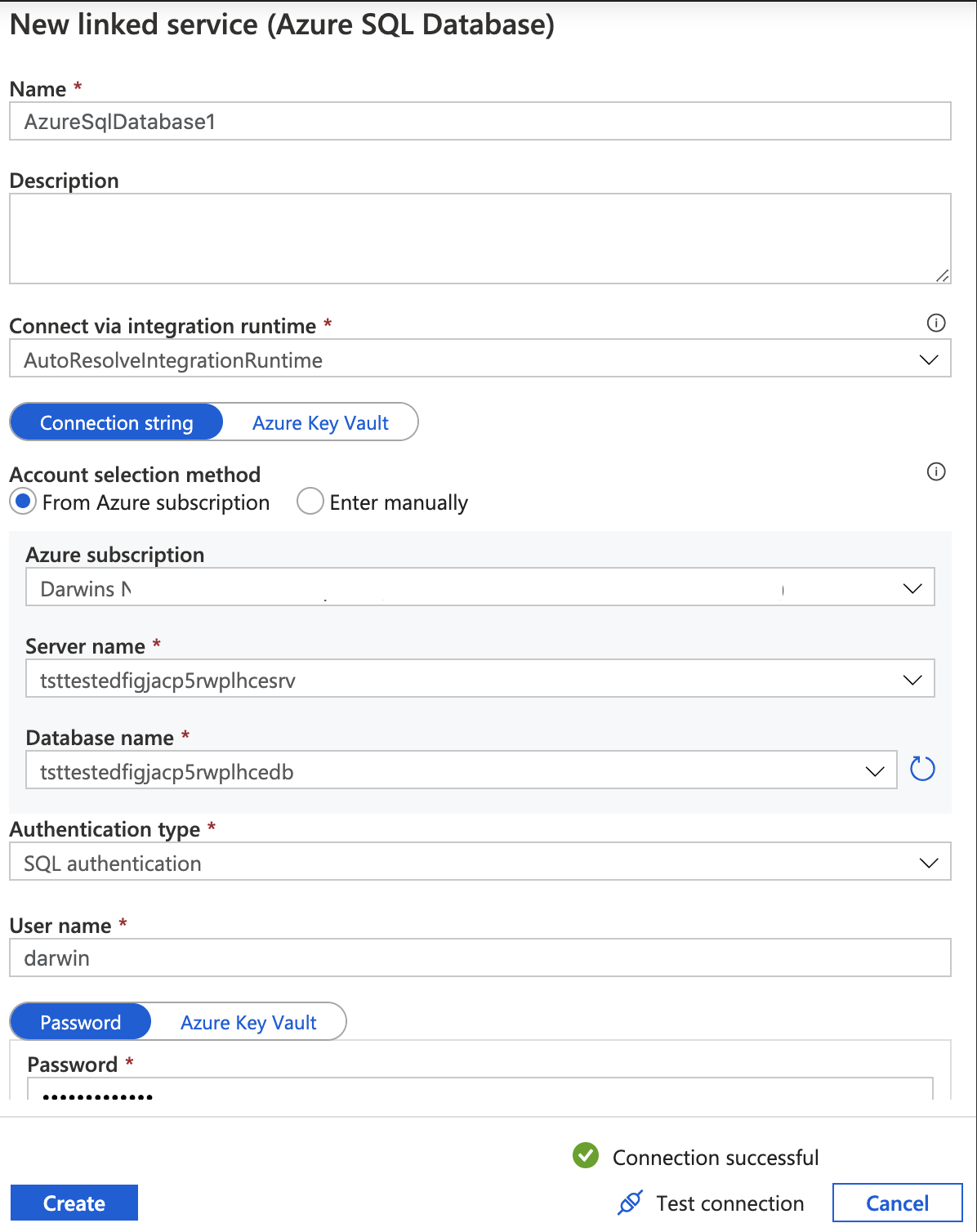Click the Account selection method info icon

[936, 471]
